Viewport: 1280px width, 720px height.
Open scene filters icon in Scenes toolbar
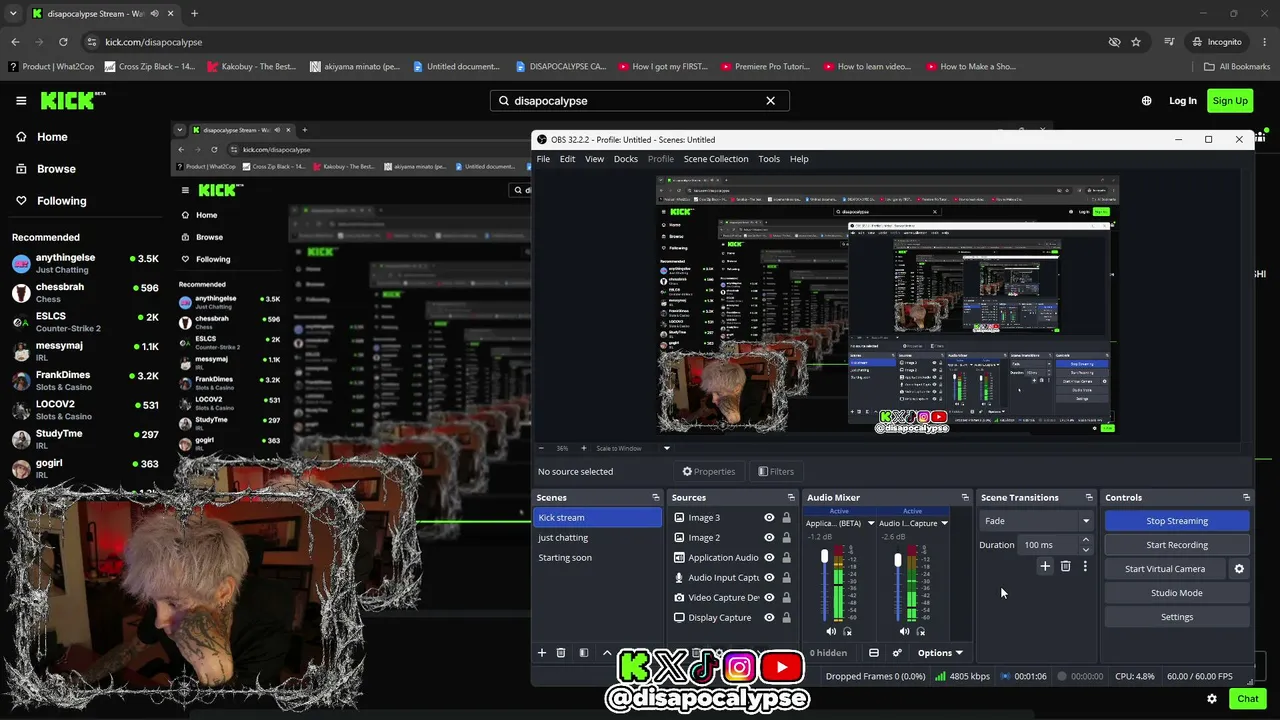584,653
